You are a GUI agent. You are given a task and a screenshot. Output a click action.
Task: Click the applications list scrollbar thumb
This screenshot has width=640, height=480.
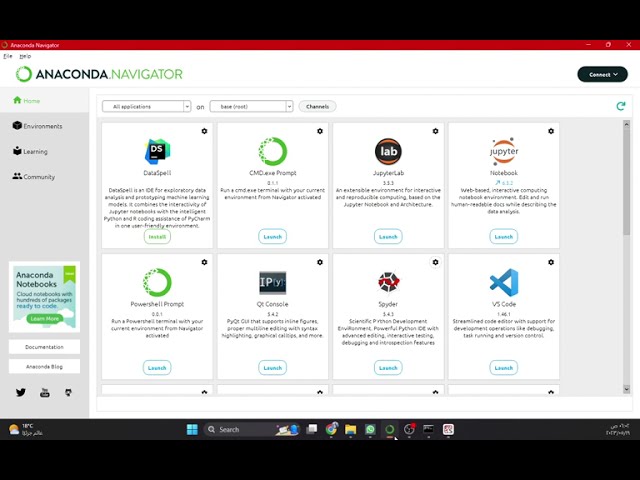(627, 184)
